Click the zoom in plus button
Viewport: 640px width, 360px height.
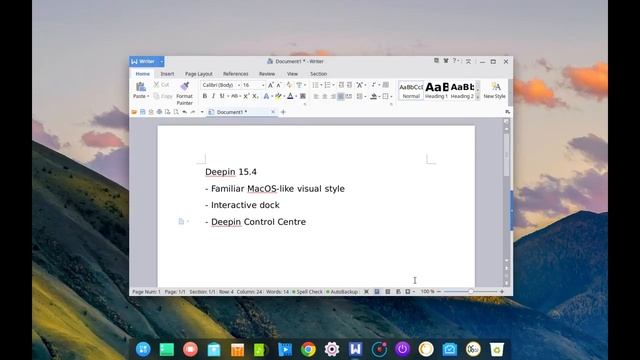tap(502, 291)
